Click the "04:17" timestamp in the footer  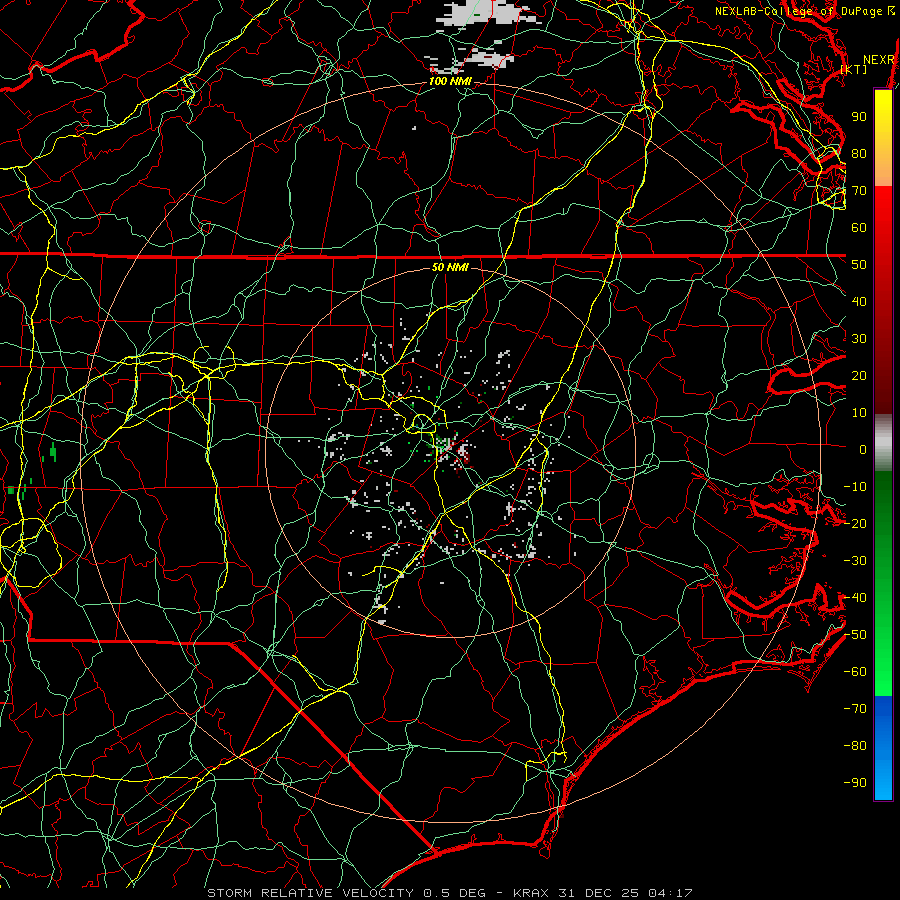[x=670, y=893]
